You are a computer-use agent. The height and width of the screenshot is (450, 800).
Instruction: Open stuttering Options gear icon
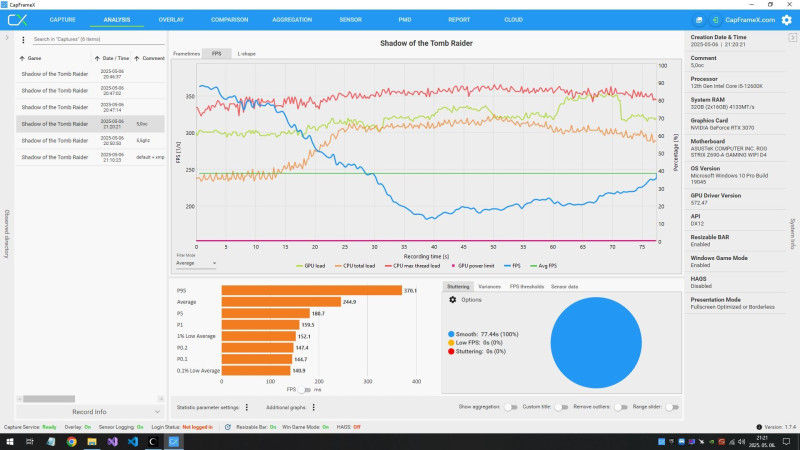[453, 299]
